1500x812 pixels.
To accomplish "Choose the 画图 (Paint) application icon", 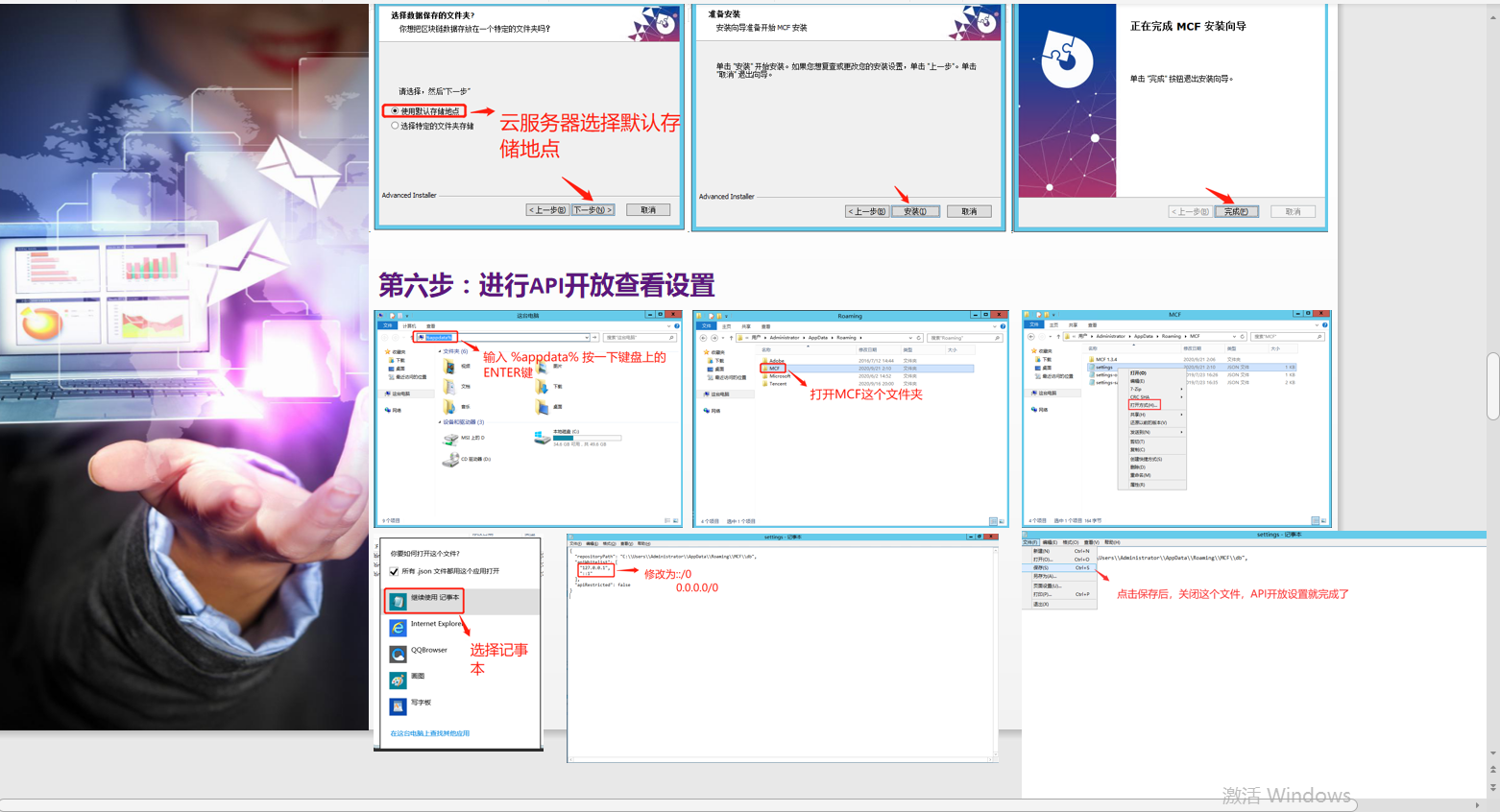I will pos(397,681).
